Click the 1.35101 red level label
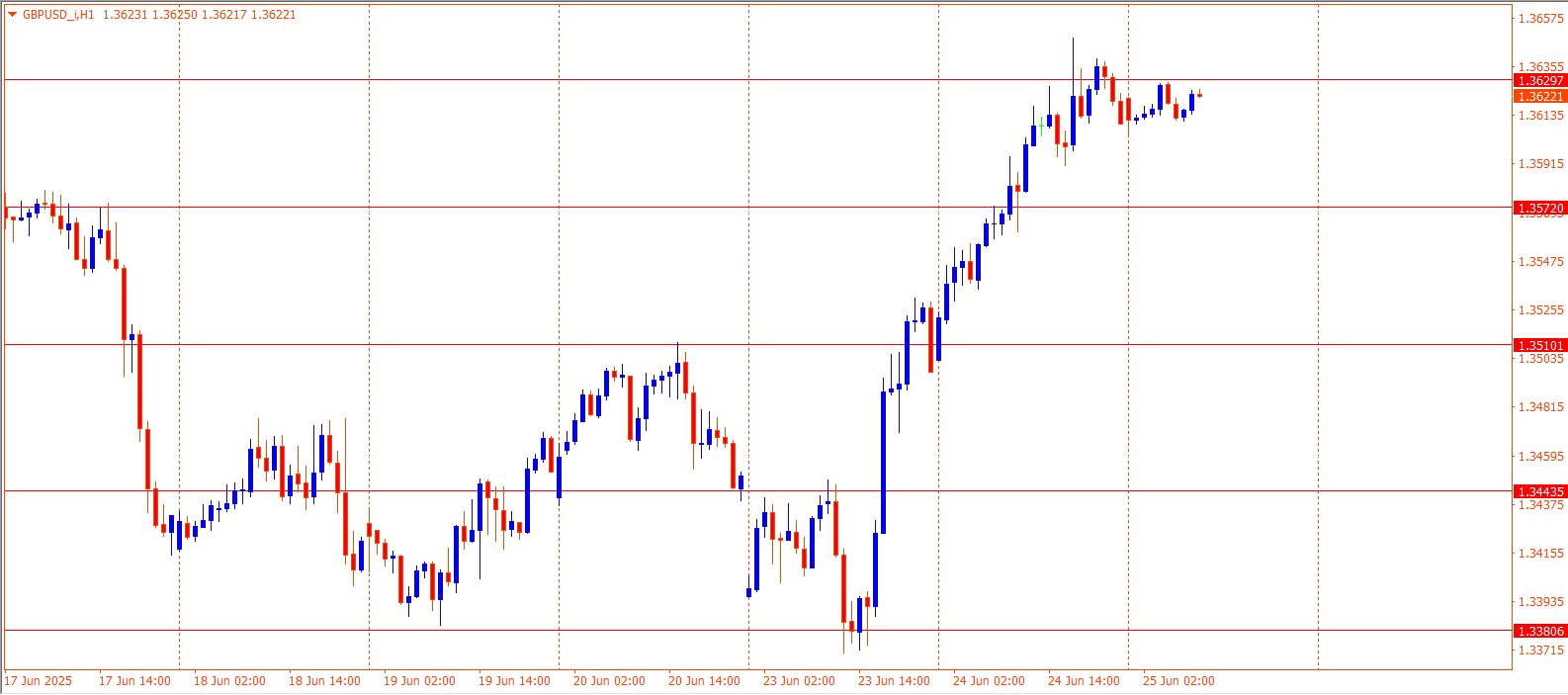The height and width of the screenshot is (695, 1568). (1540, 345)
